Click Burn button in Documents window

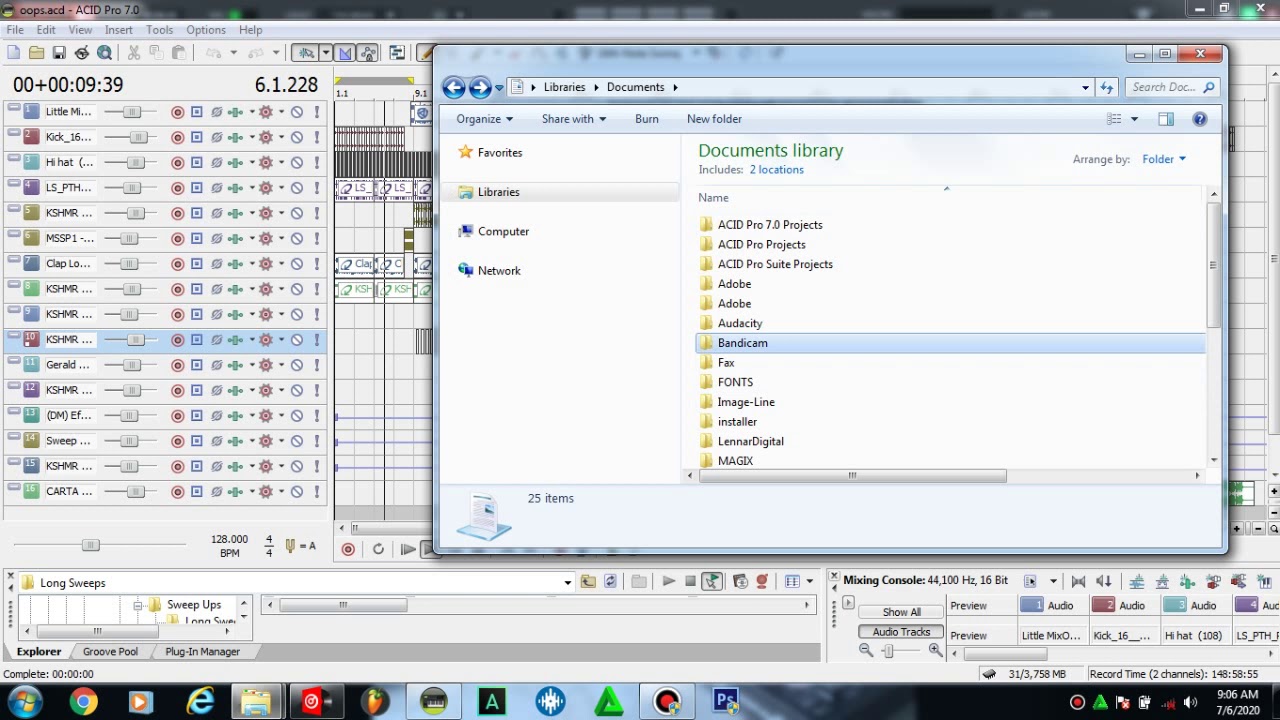click(647, 119)
